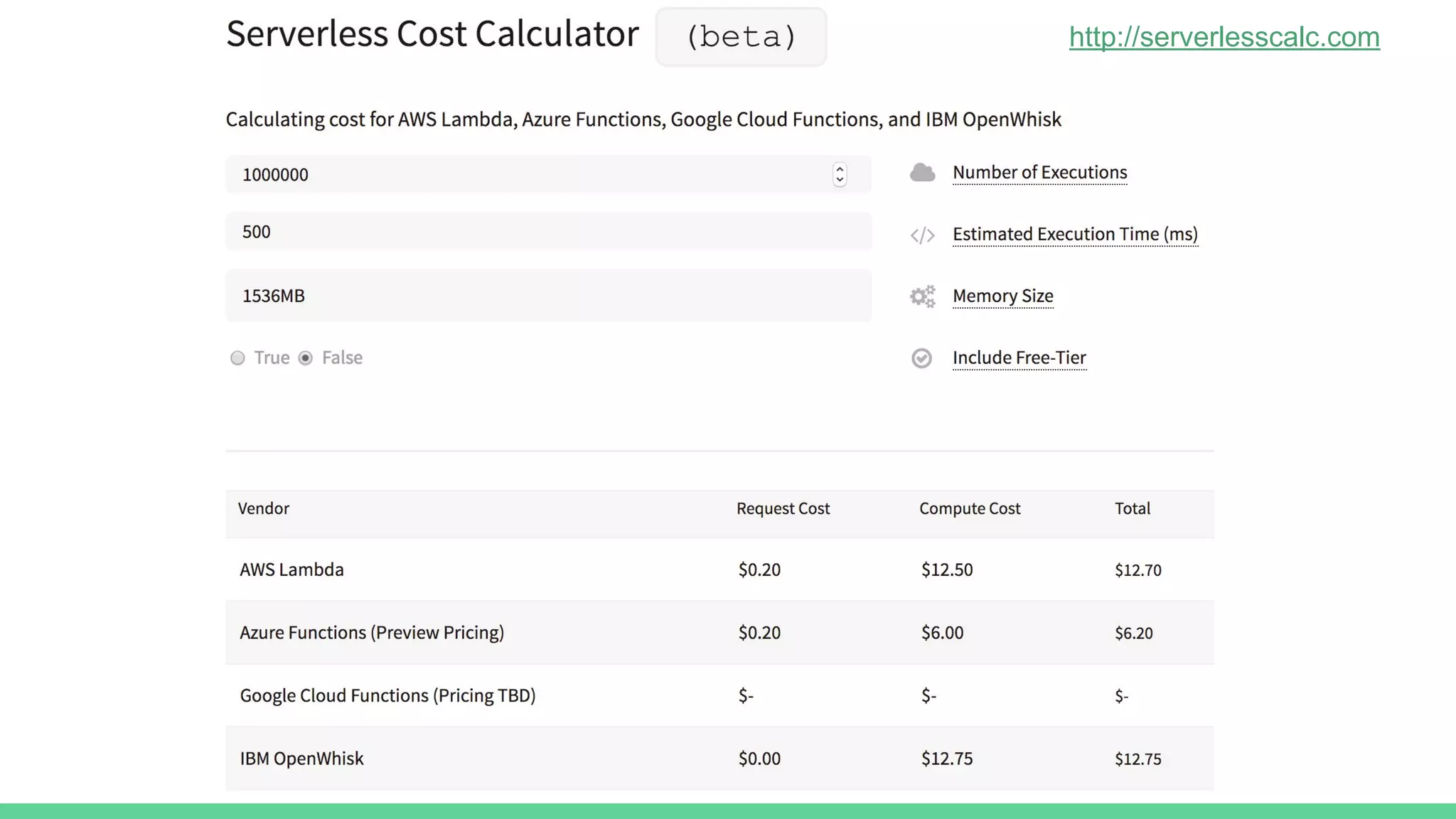The width and height of the screenshot is (1456, 819).
Task: Click IBM OpenWhisk request cost $0.00
Action: (759, 759)
